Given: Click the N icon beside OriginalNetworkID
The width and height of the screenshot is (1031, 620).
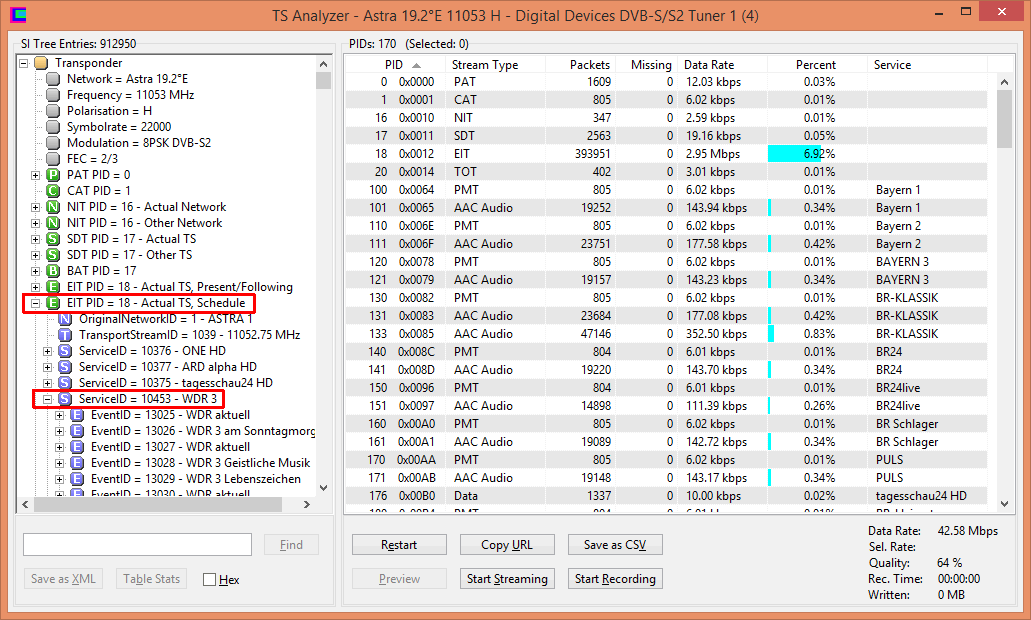Looking at the screenshot, I should (65, 319).
